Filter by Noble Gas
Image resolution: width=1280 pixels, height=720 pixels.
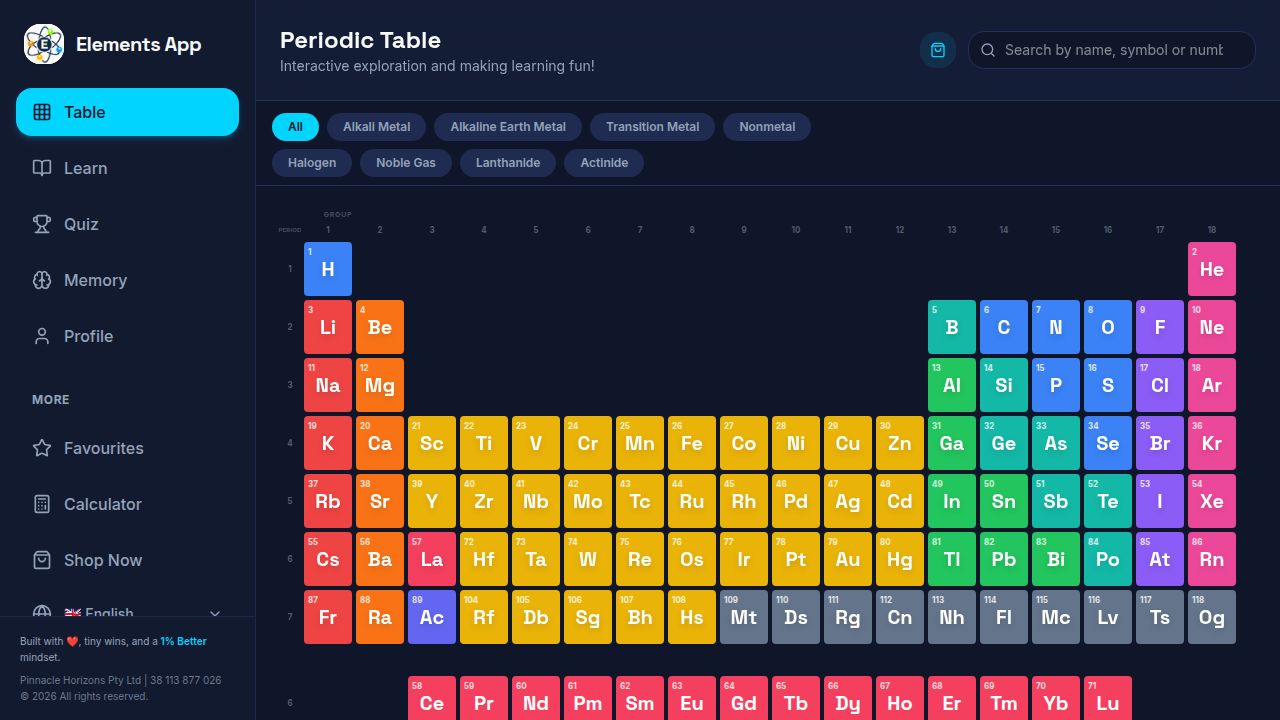[x=406, y=163]
